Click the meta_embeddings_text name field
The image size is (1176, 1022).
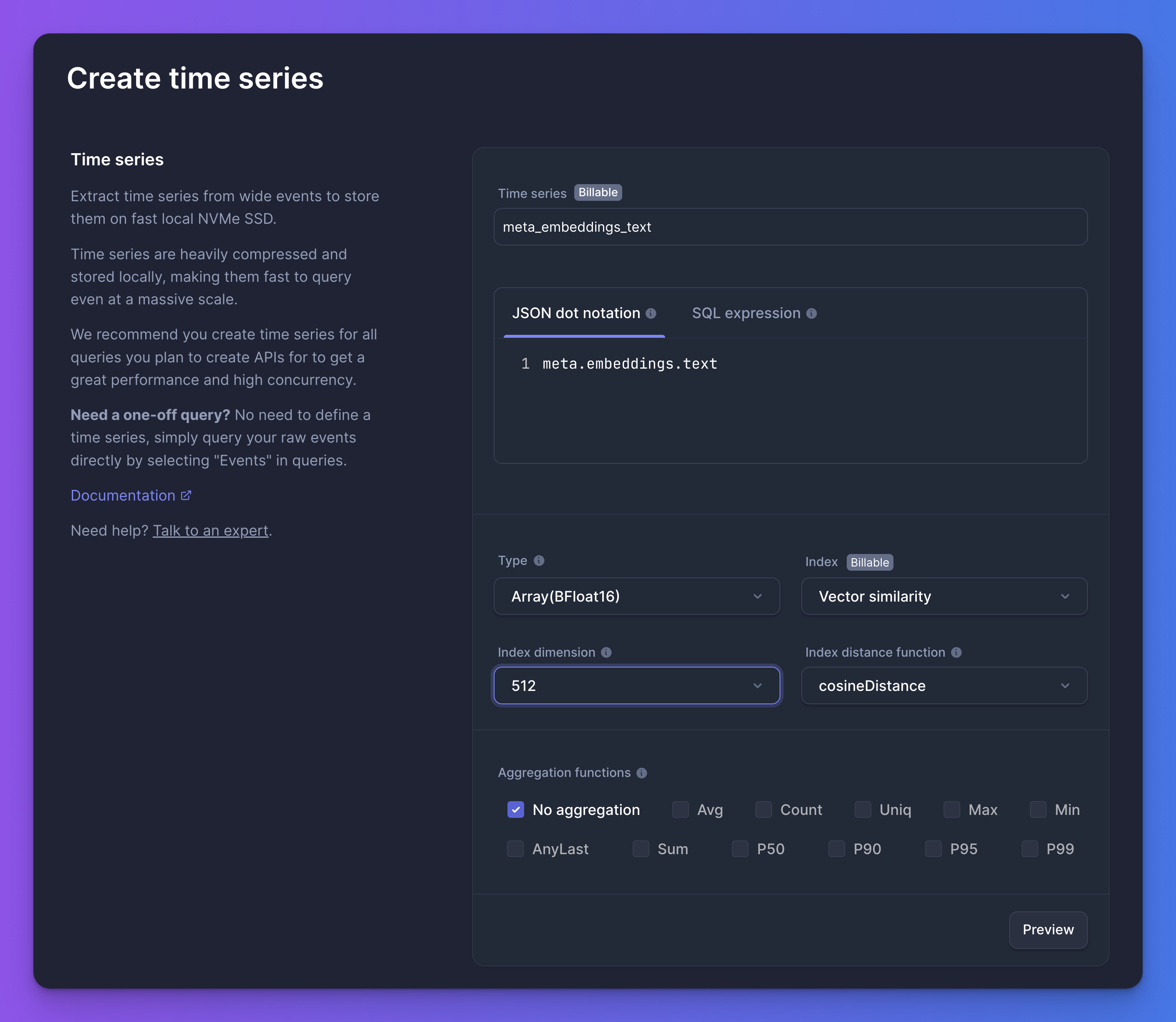click(x=790, y=226)
